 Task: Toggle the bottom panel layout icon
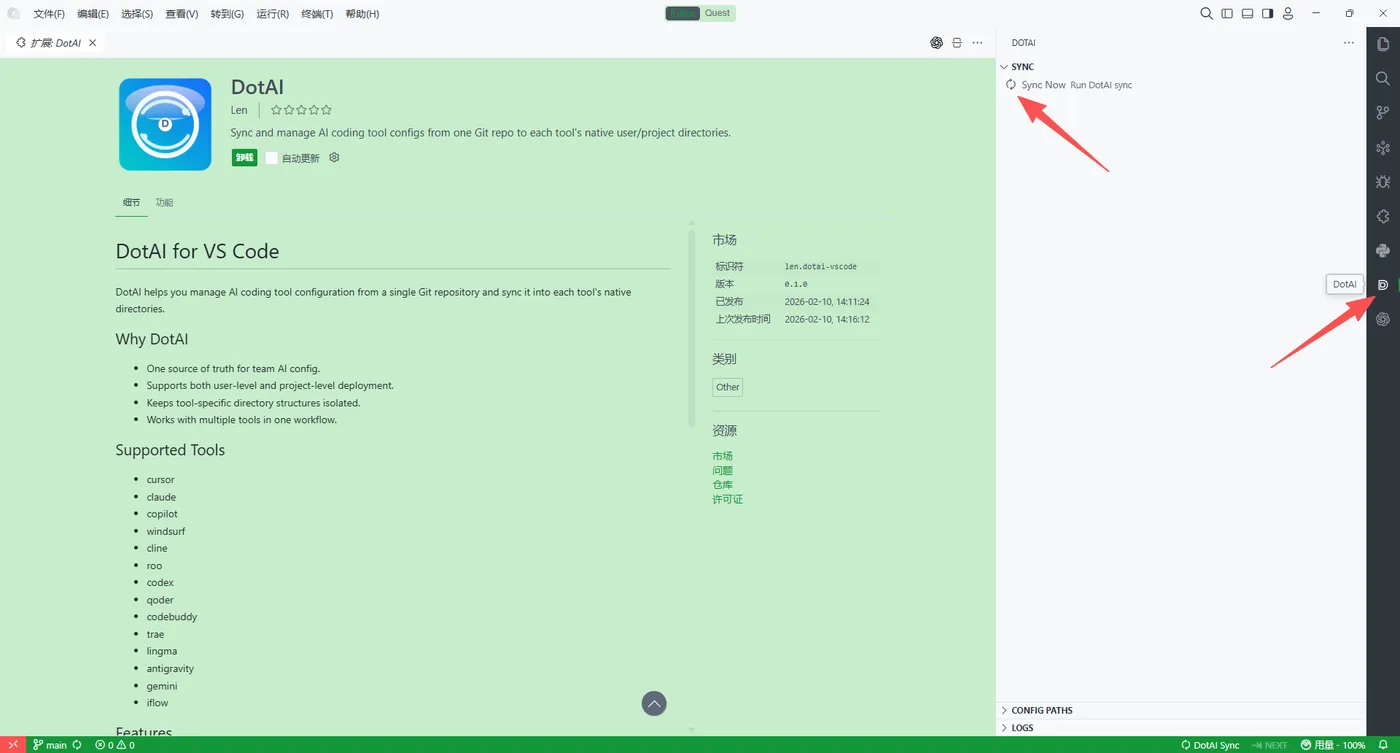tap(1247, 14)
